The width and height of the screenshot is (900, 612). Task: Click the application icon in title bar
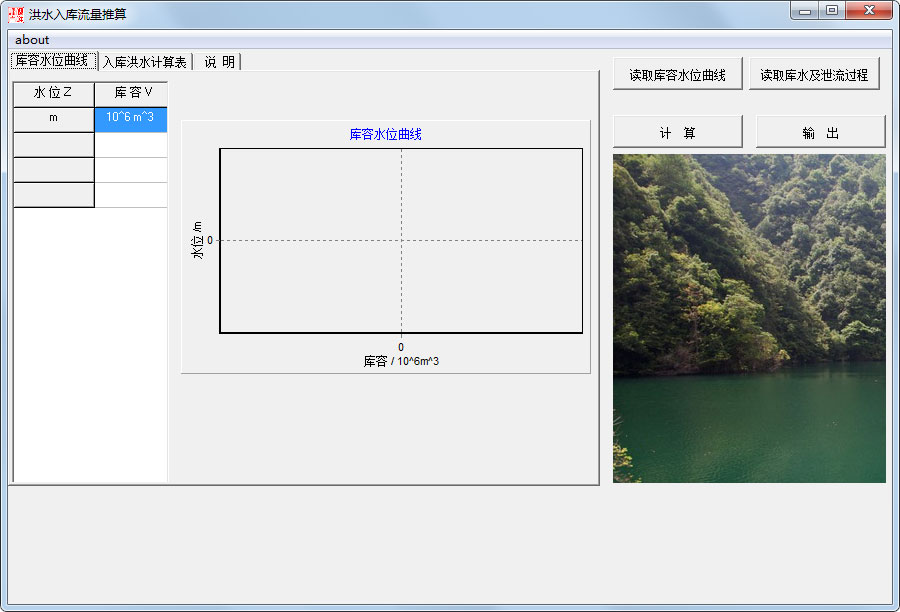(x=16, y=14)
